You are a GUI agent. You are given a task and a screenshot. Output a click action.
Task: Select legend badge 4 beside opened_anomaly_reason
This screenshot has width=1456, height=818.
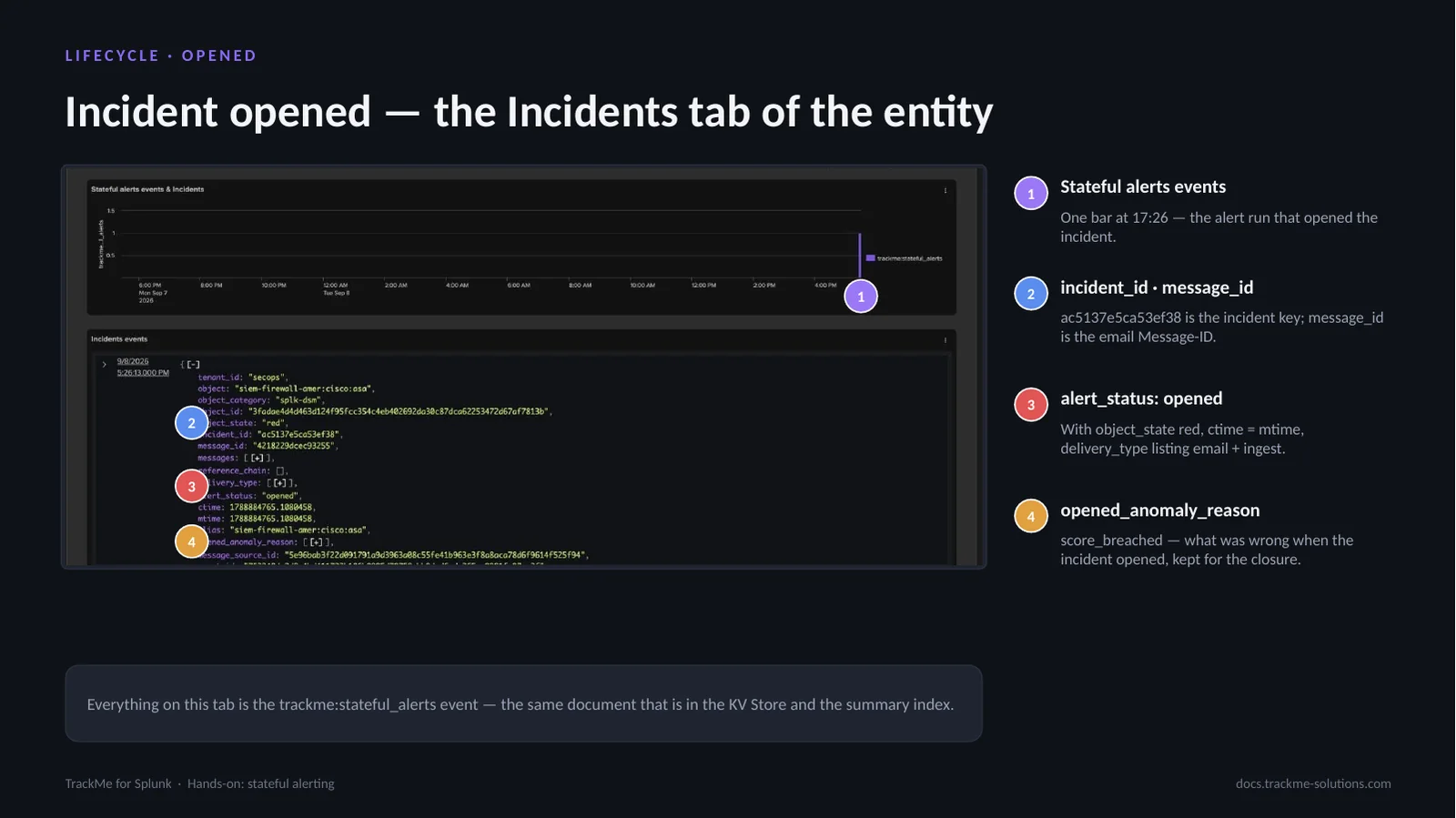pyautogui.click(x=1031, y=516)
